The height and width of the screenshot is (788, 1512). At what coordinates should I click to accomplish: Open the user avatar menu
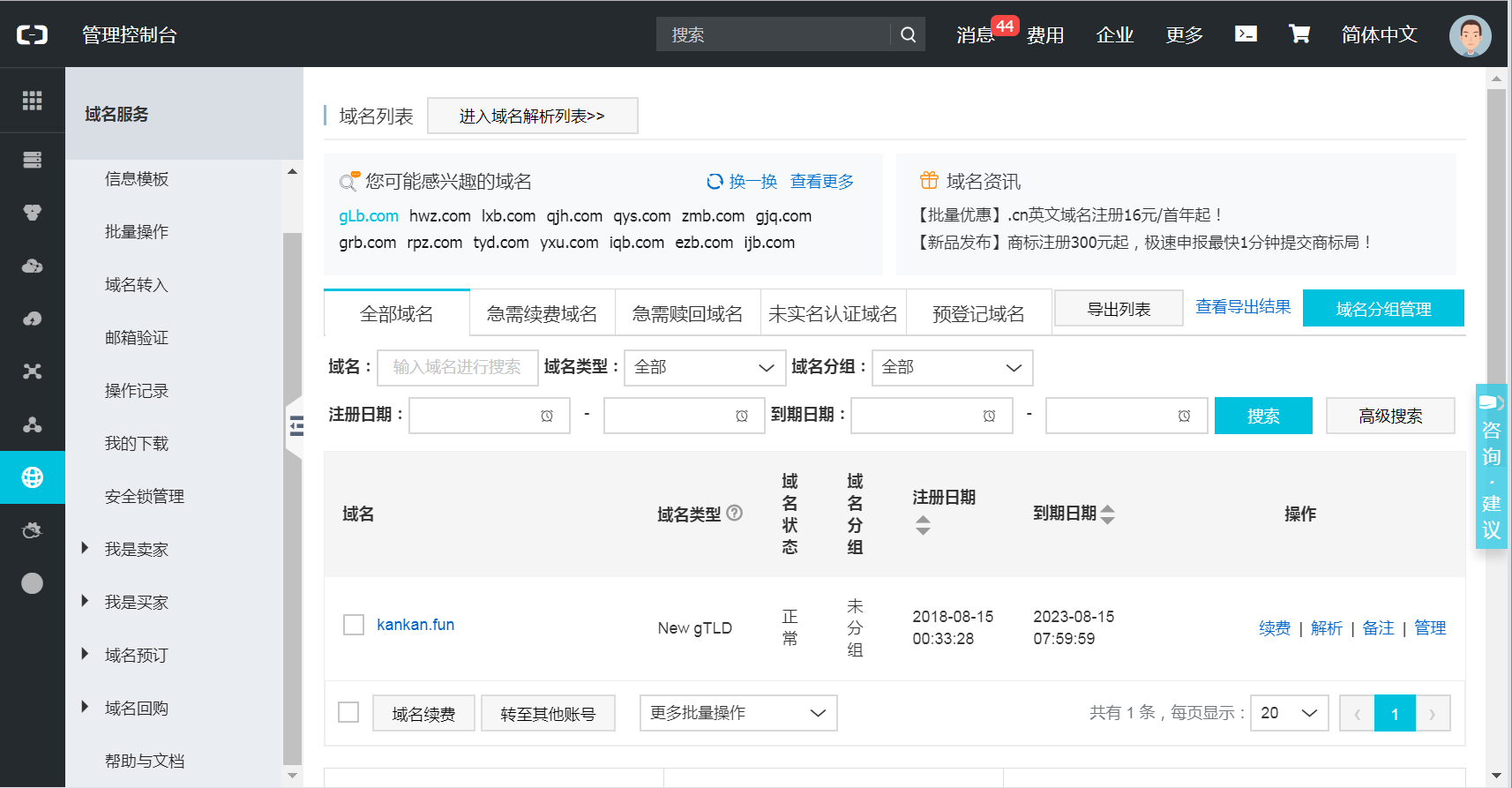click(x=1470, y=35)
